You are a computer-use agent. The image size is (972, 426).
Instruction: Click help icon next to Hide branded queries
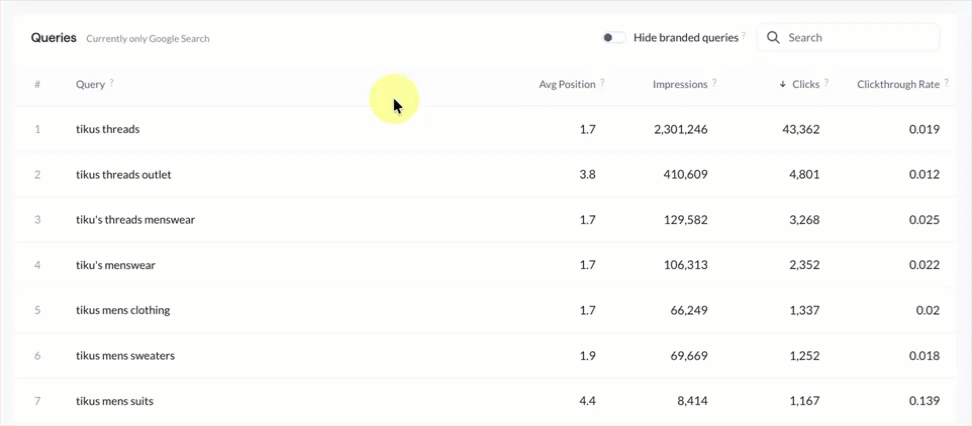(x=743, y=35)
